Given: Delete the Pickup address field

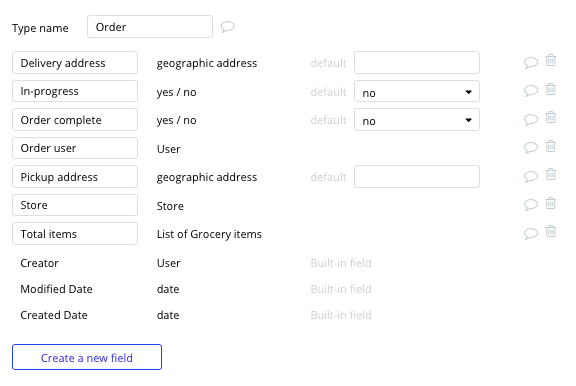Looking at the screenshot, I should coord(550,174).
